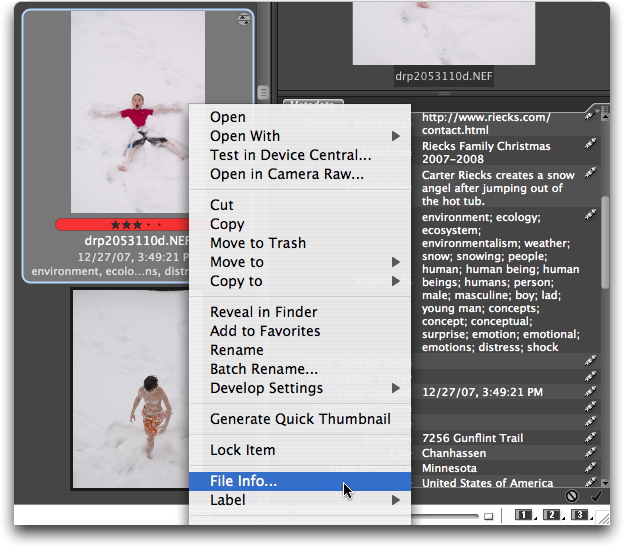Cancel metadata changes with the circle-slash icon
624x548 pixels.
click(x=572, y=496)
